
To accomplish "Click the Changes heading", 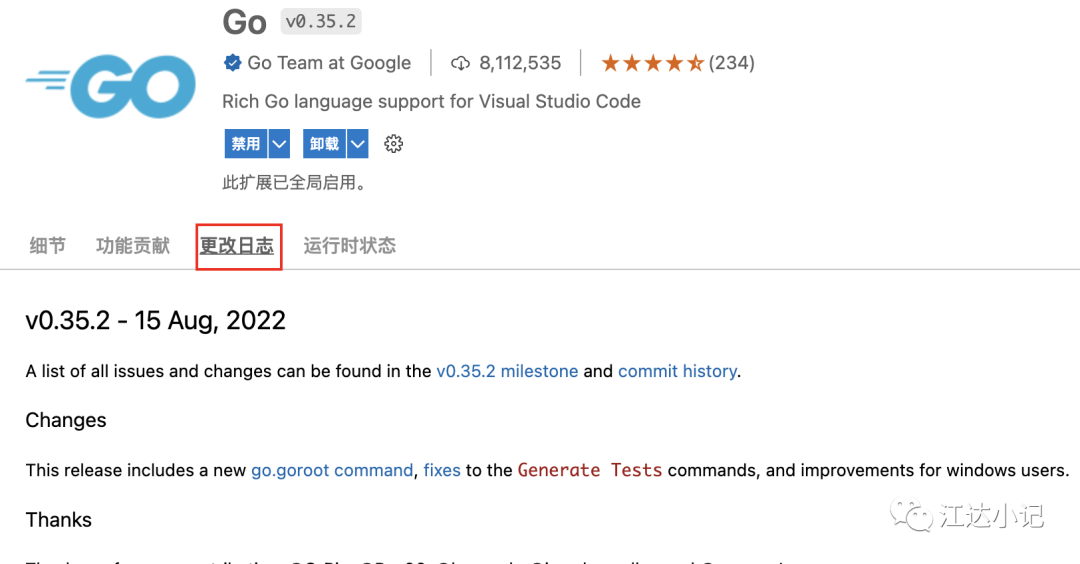I will [66, 421].
